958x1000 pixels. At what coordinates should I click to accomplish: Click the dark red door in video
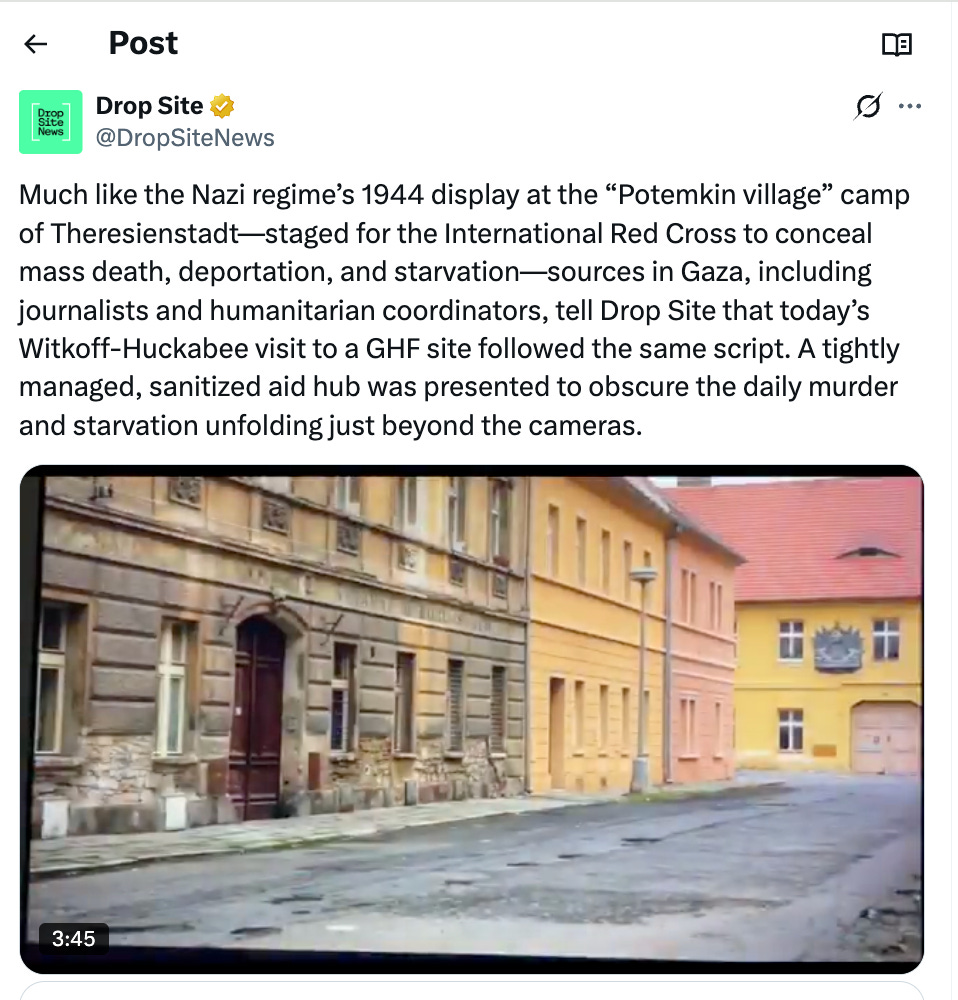tap(256, 717)
